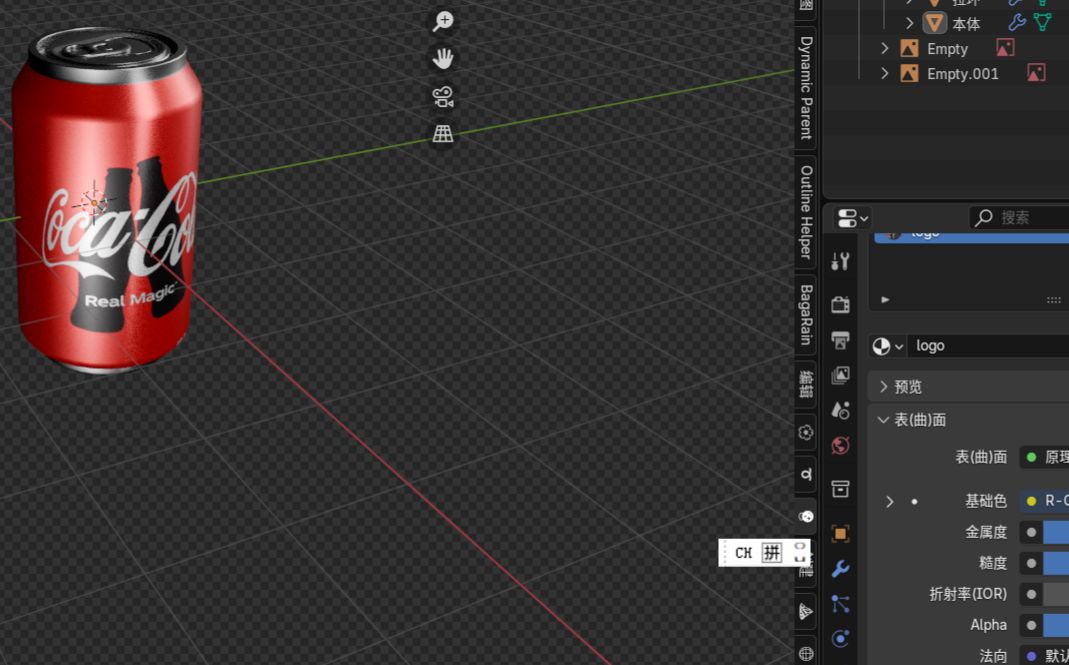
Task: Open Object properties tab (orange square)
Action: [840, 533]
